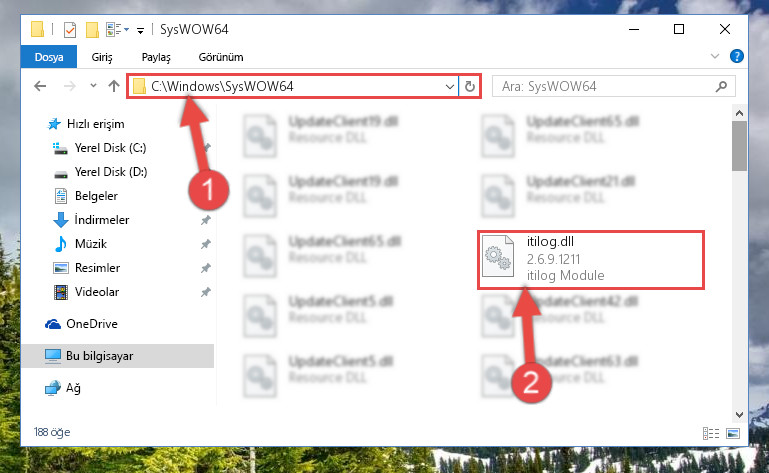Click the New Folder icon in title bar
Image resolution: width=769 pixels, height=473 pixels.
92,30
